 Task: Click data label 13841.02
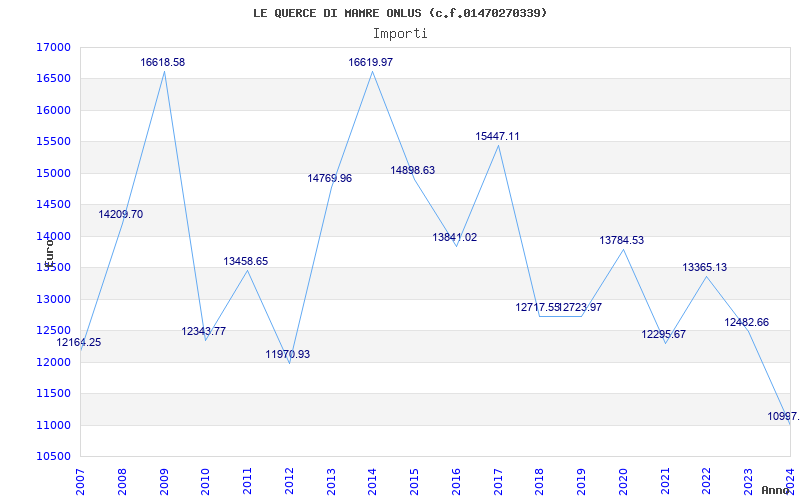455,237
